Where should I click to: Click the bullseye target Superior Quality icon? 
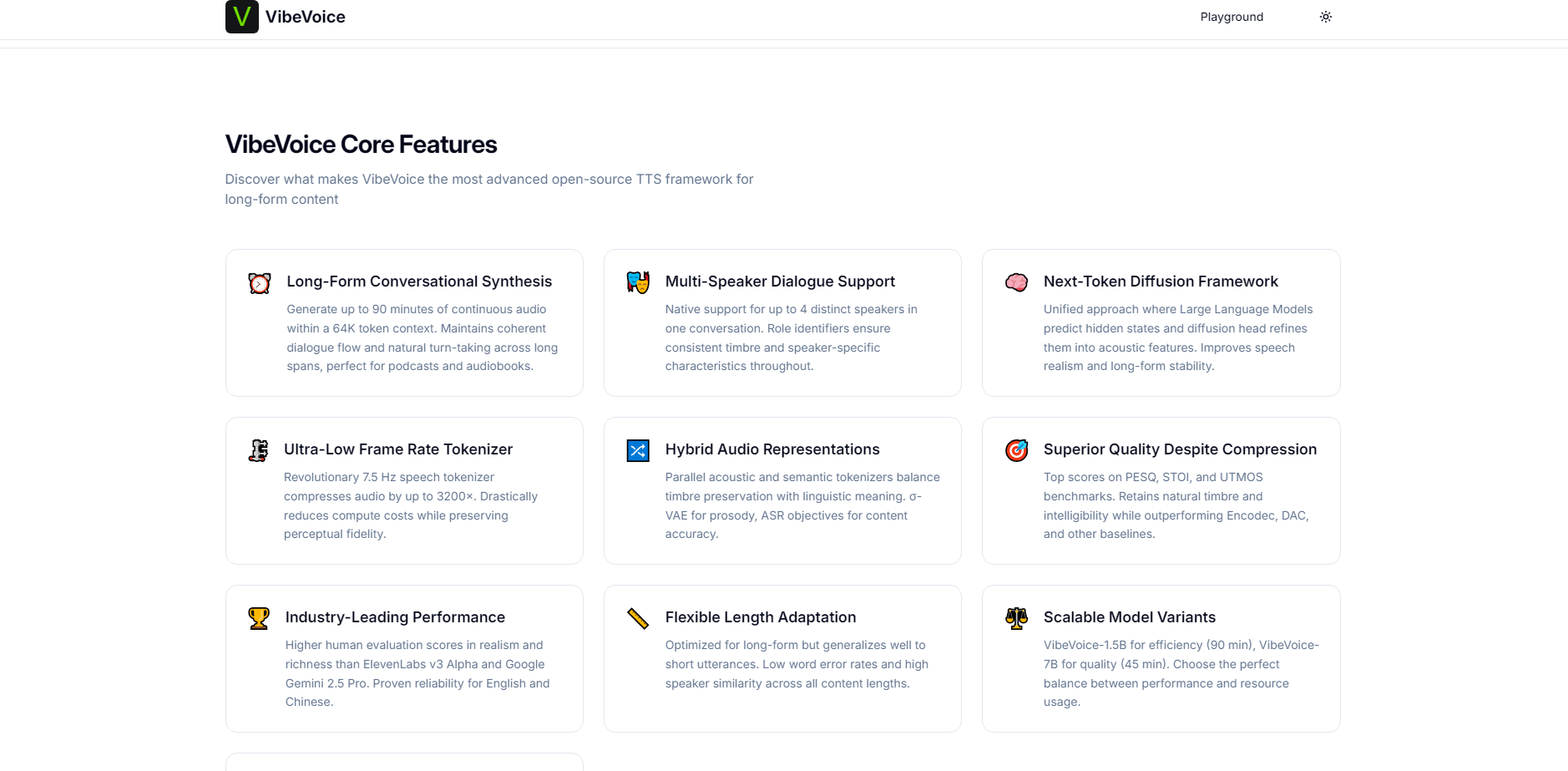(1016, 451)
